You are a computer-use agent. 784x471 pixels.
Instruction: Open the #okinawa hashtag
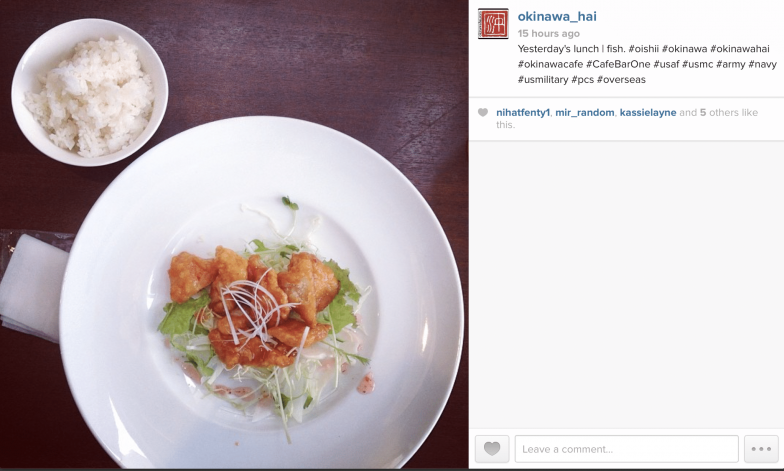pyautogui.click(x=684, y=49)
